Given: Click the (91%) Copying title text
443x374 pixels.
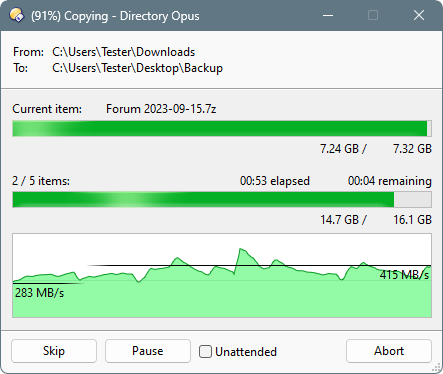Looking at the screenshot, I should [69, 16].
